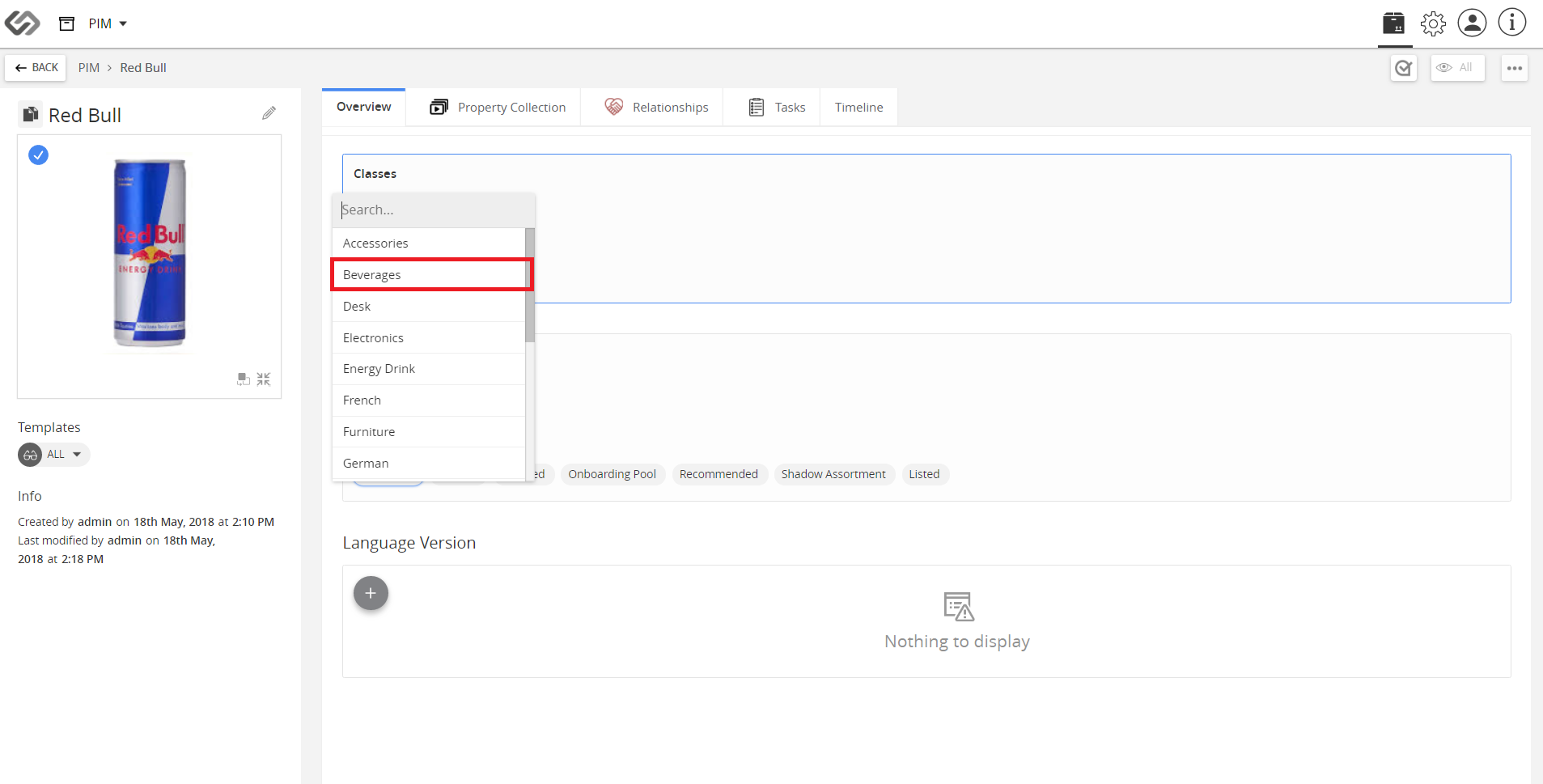The image size is (1543, 784).
Task: Click the app logo in the top bar
Action: (22, 23)
